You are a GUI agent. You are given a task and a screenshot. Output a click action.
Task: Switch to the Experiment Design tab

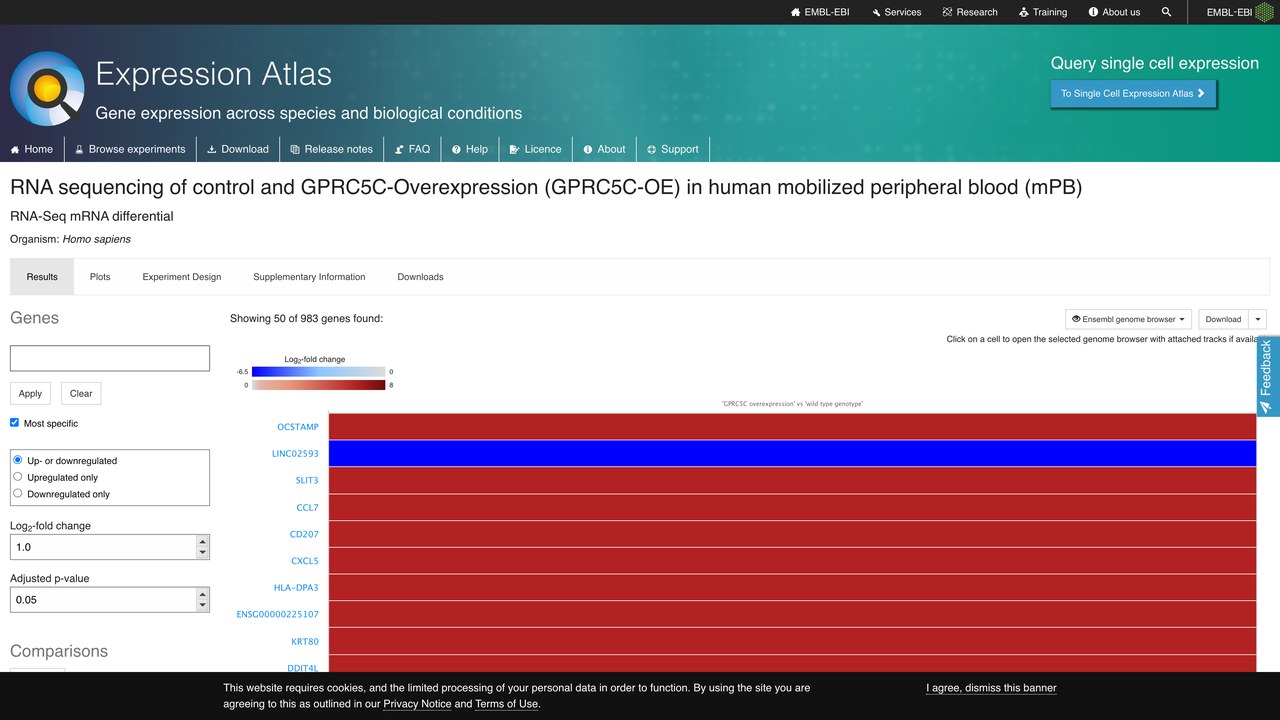click(x=182, y=277)
